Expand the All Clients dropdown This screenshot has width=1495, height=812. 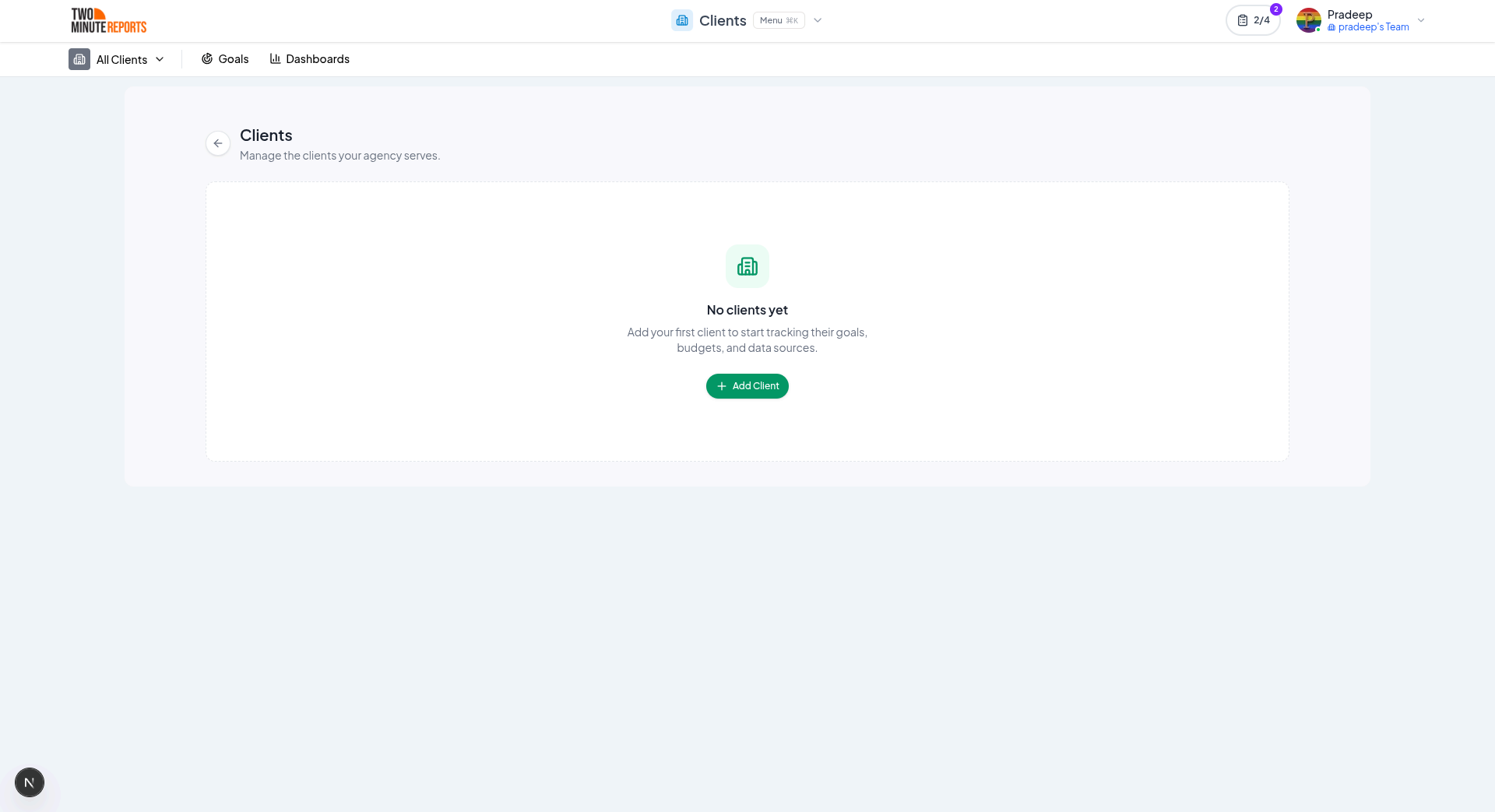(160, 59)
